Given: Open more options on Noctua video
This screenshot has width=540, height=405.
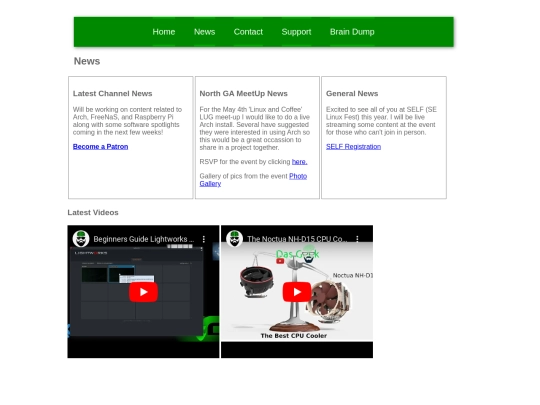Looking at the screenshot, I should click(357, 239).
